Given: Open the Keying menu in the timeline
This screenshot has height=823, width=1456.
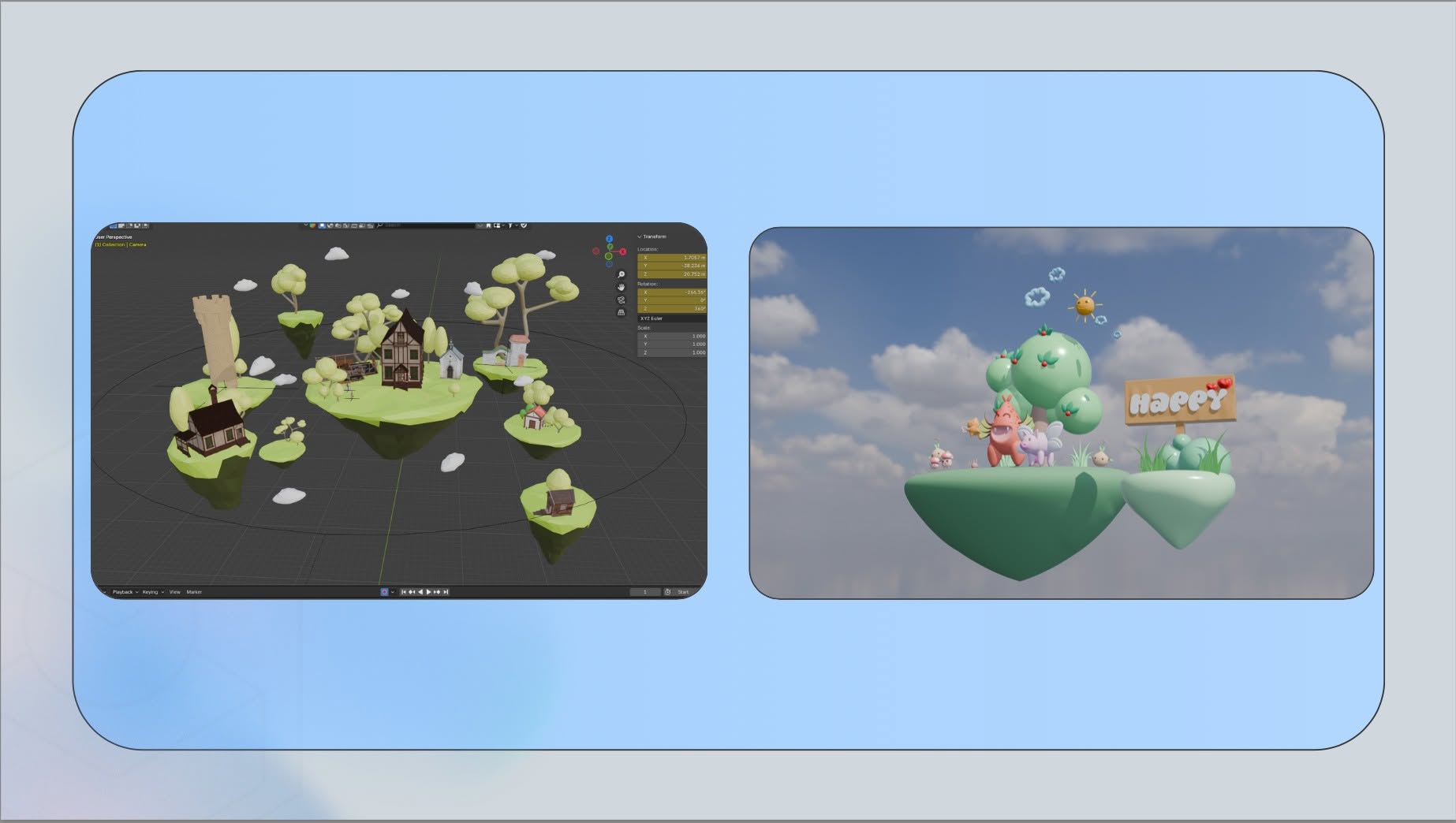Looking at the screenshot, I should [x=152, y=592].
